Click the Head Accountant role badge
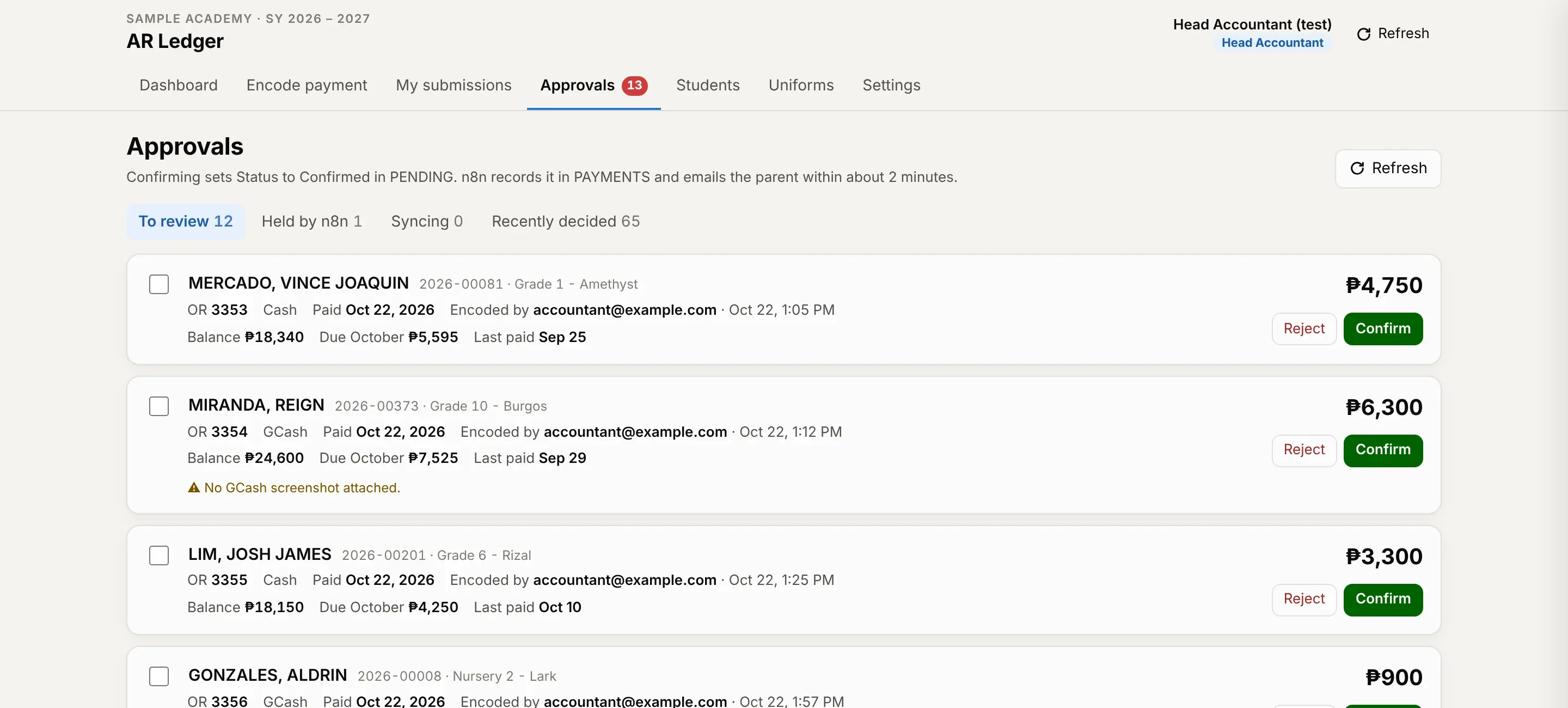 click(x=1272, y=42)
